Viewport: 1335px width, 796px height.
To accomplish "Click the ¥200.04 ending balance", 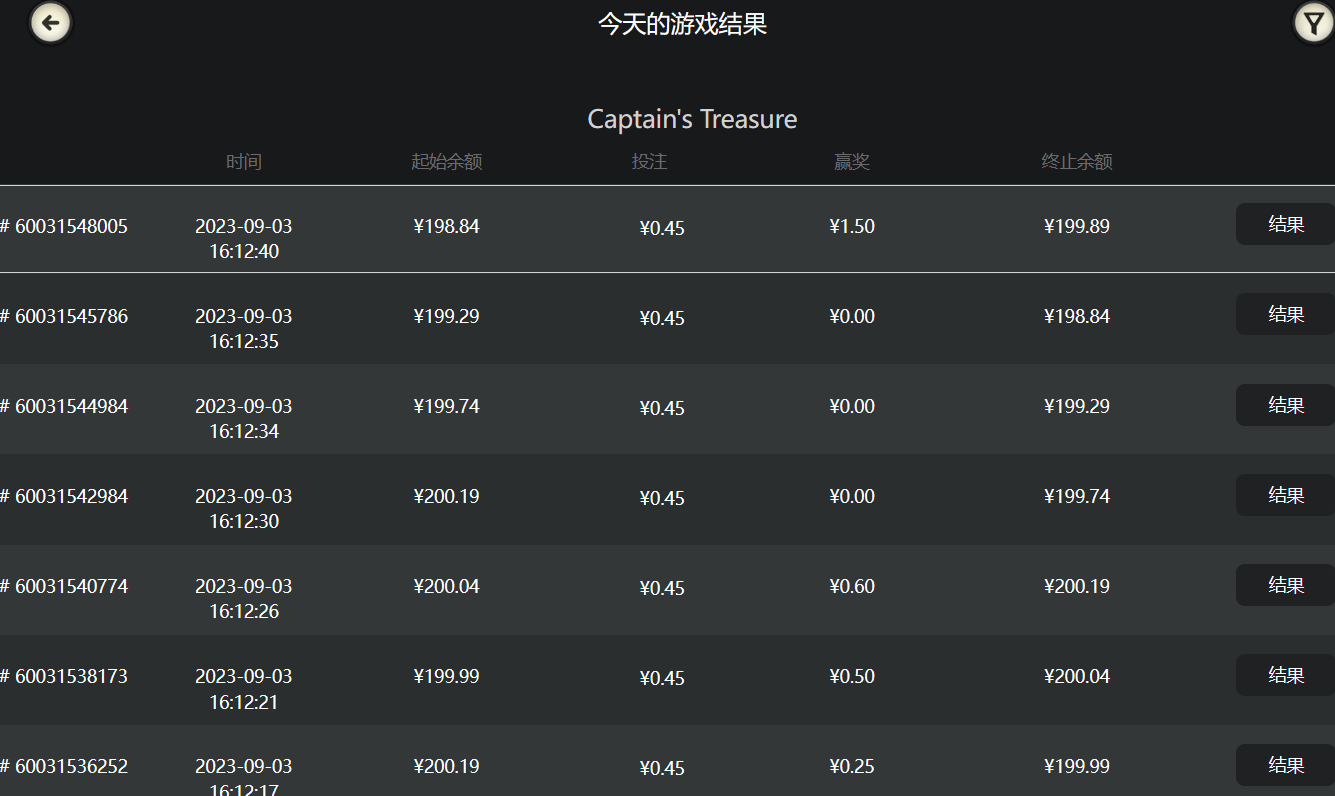I will [1076, 677].
